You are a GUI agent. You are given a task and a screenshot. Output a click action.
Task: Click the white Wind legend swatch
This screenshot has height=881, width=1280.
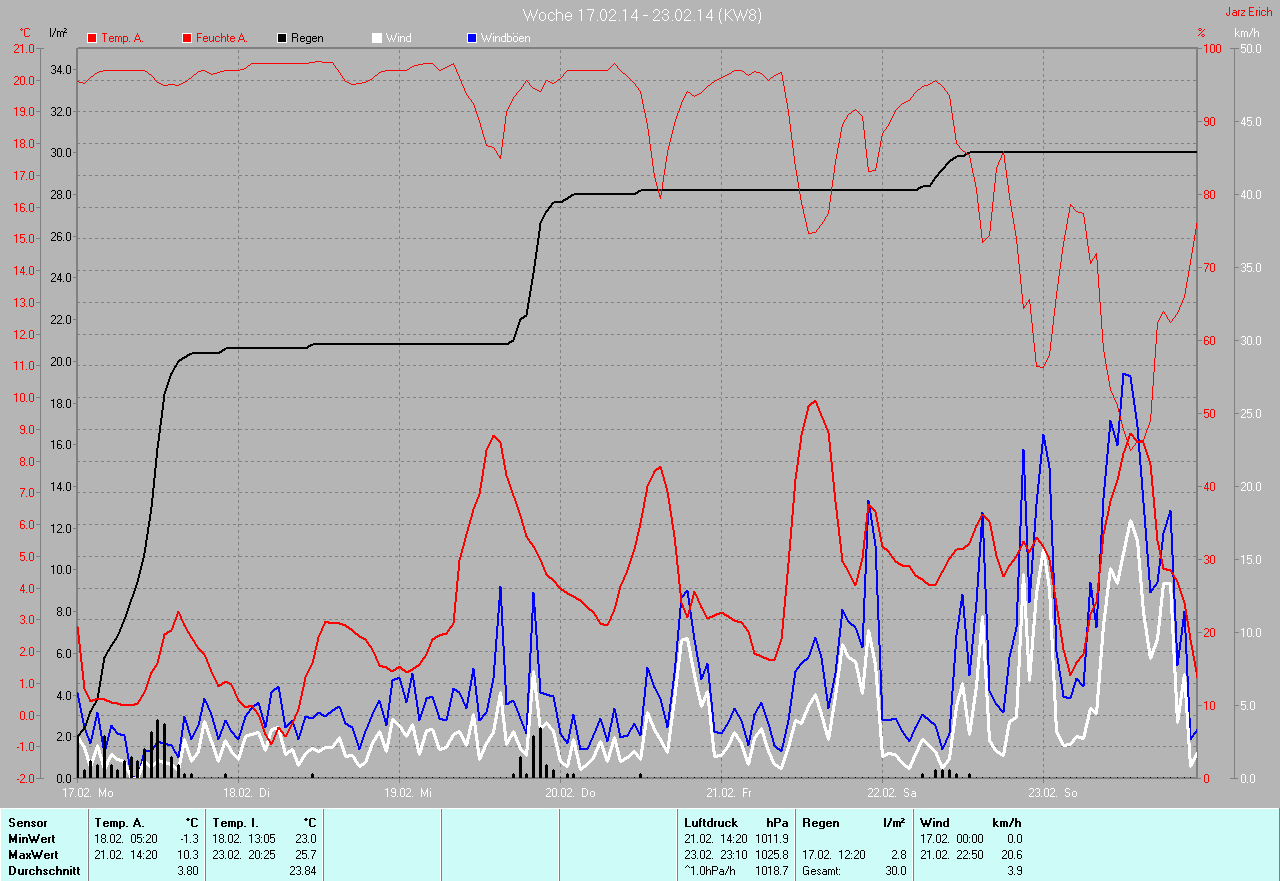377,38
